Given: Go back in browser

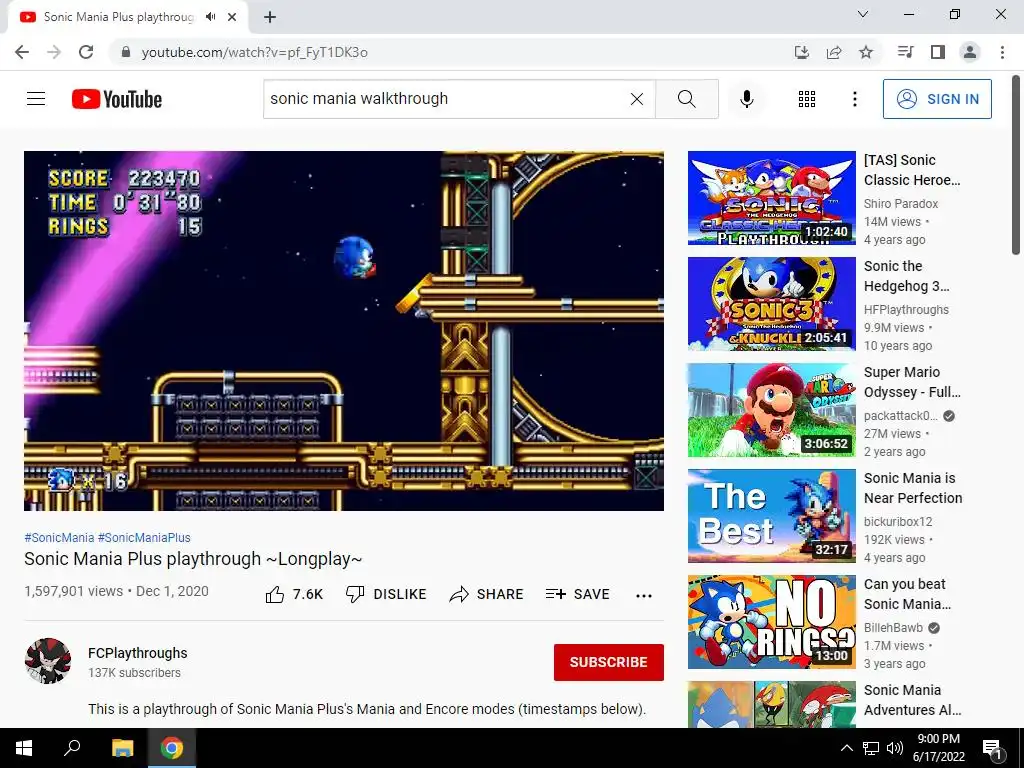Looking at the screenshot, I should click(22, 52).
